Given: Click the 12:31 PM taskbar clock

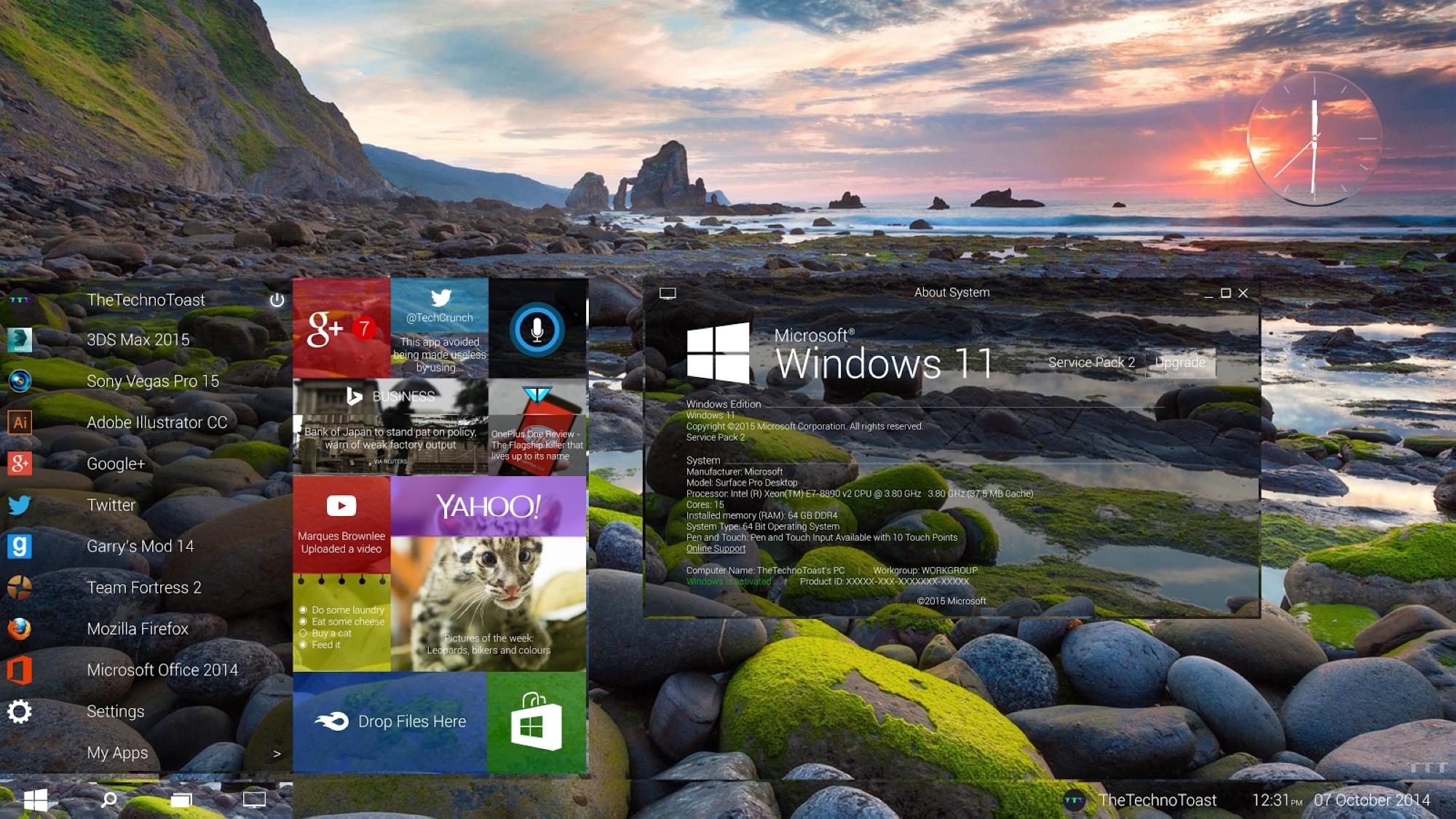Looking at the screenshot, I should pos(1277,800).
